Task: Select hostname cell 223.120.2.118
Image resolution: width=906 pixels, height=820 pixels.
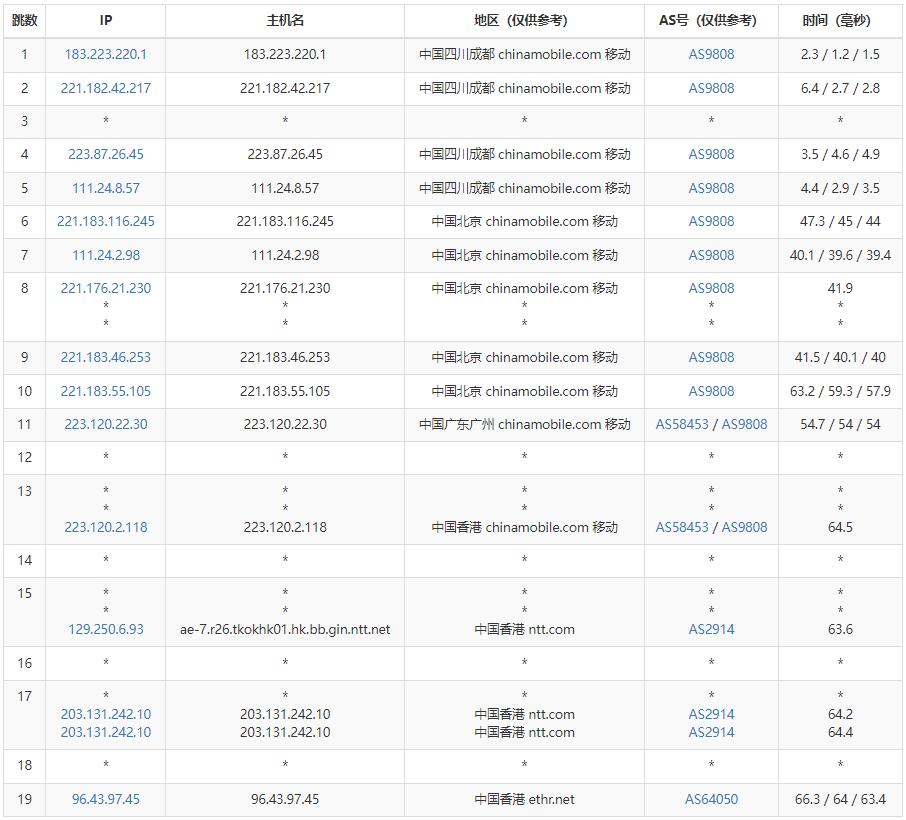Action: point(285,528)
